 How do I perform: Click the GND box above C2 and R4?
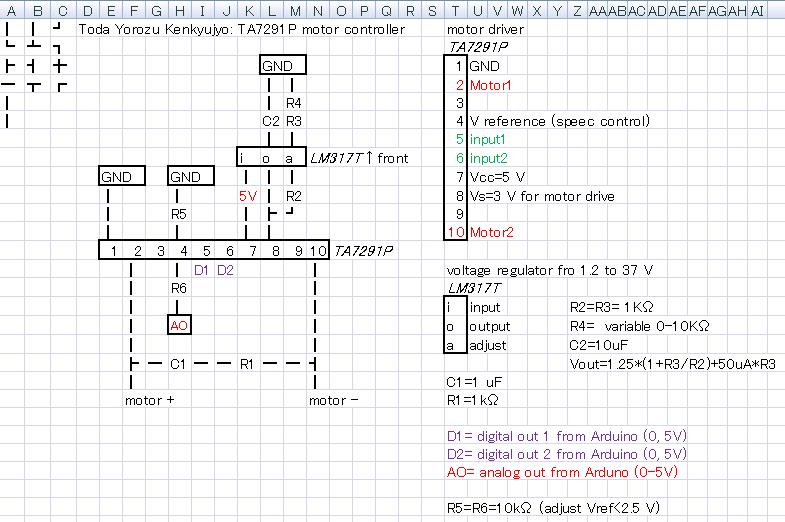[x=283, y=65]
